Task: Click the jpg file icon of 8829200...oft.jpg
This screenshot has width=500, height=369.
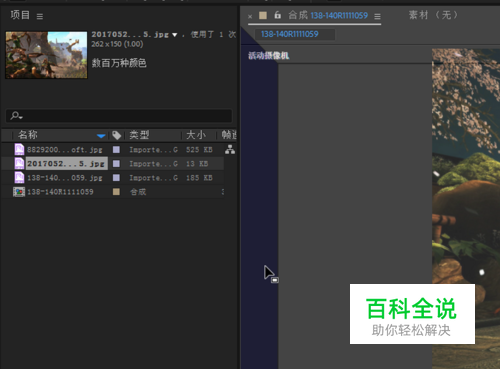Action: (x=19, y=149)
